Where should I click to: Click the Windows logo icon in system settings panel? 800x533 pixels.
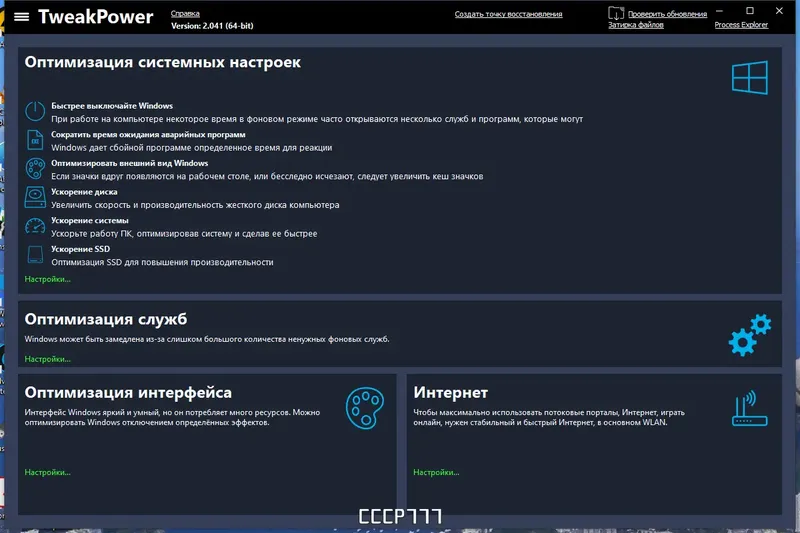(x=749, y=78)
